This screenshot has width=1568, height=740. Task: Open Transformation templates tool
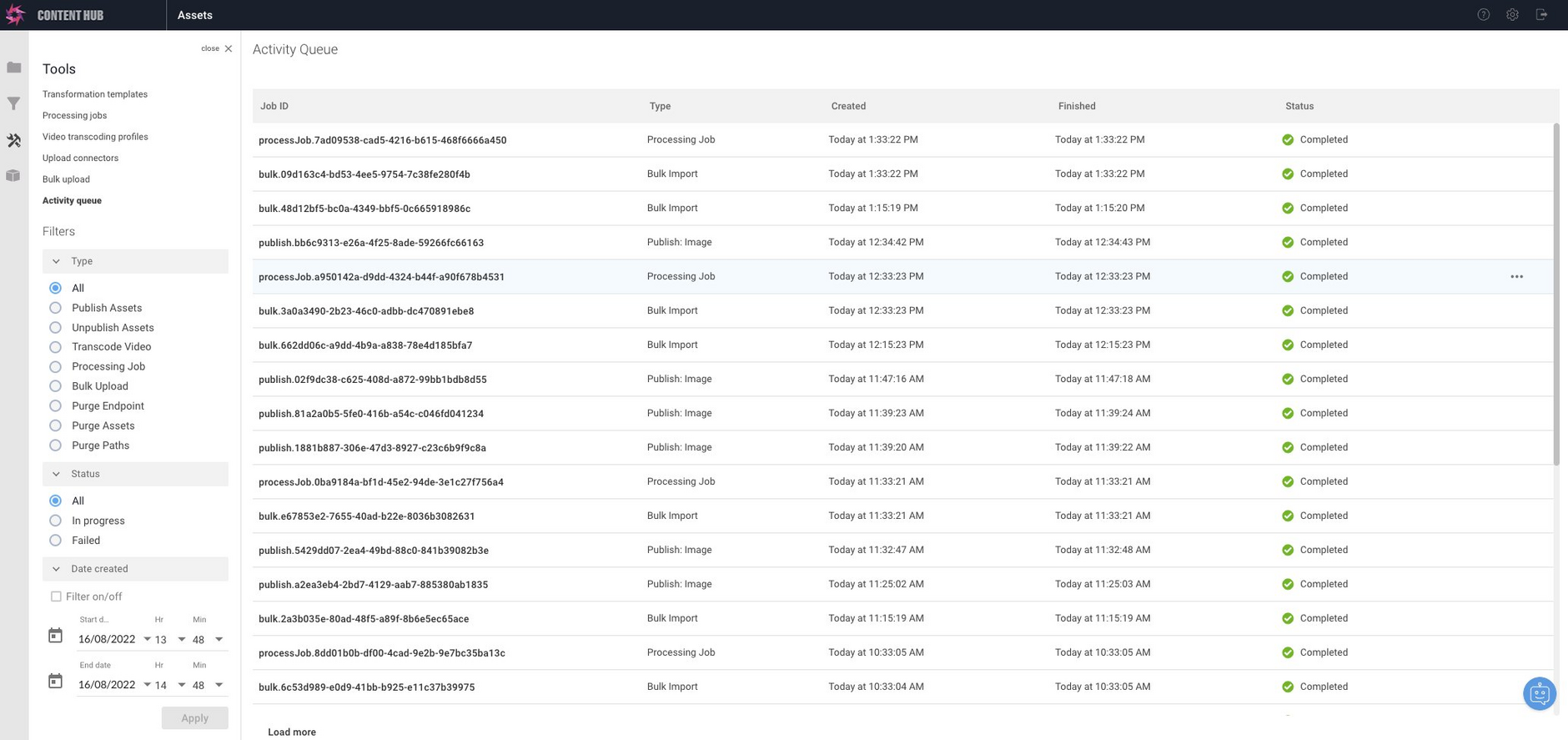pos(95,94)
